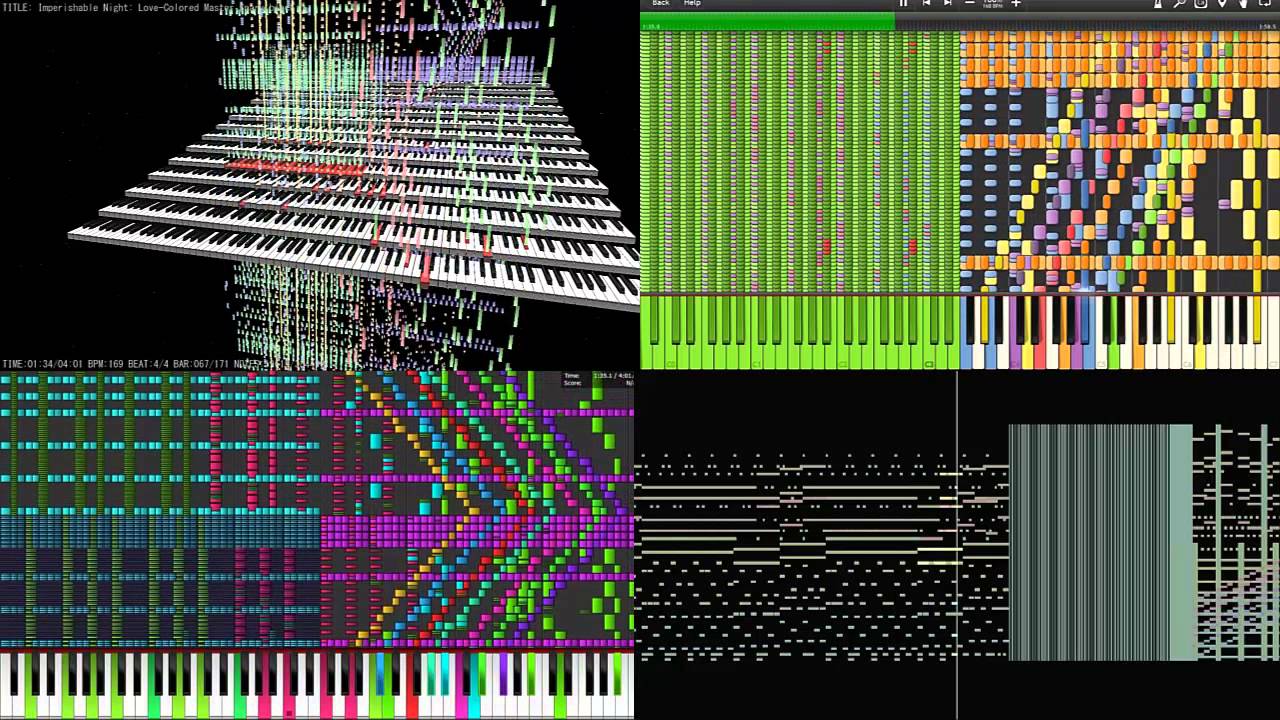Open the hand selection icon
The width and height of the screenshot is (1280, 720).
[x=1243, y=4]
